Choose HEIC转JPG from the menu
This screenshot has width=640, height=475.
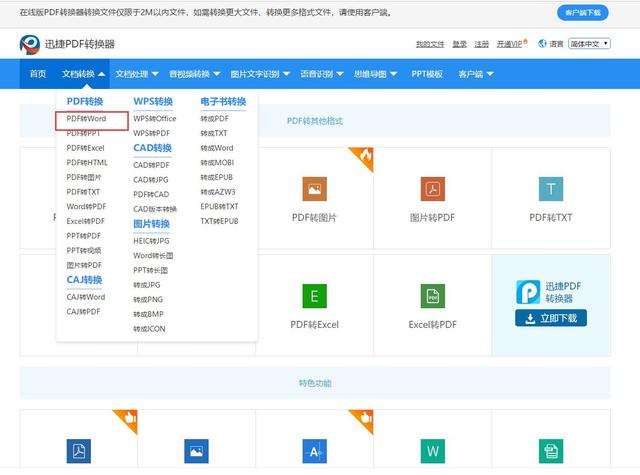pos(151,241)
